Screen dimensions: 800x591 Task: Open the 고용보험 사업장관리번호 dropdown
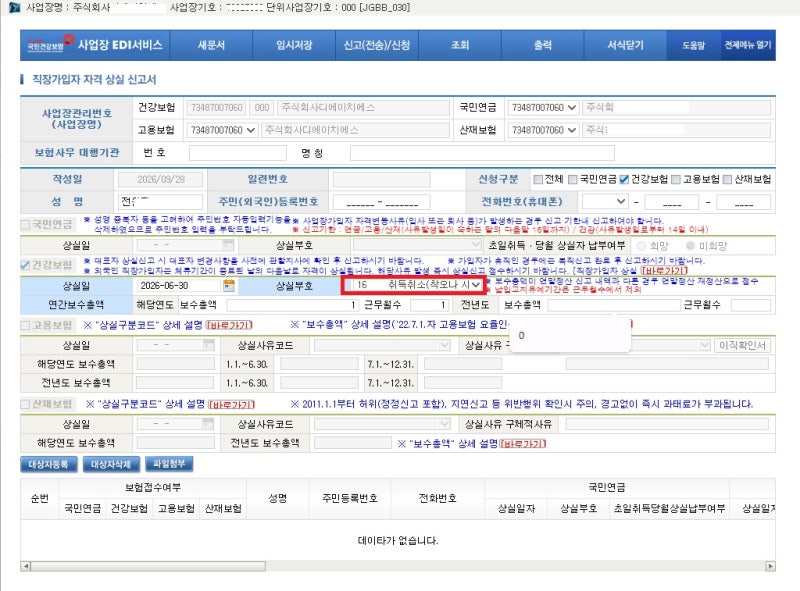[x=222, y=130]
